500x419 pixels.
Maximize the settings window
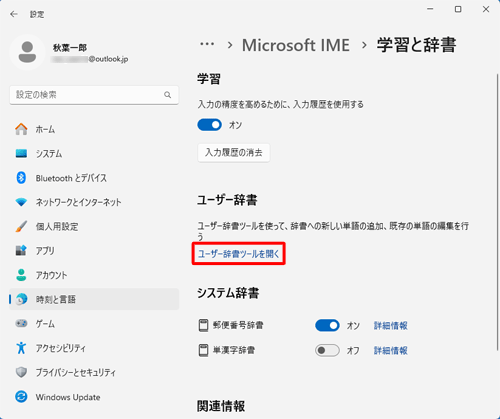click(x=458, y=9)
